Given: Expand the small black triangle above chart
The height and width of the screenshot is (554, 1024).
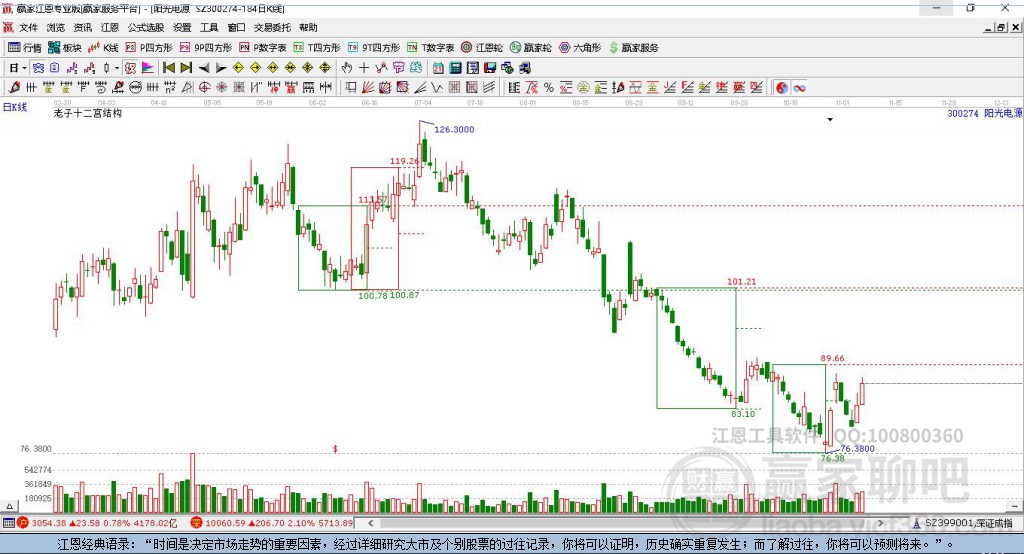Looking at the screenshot, I should coord(830,120).
